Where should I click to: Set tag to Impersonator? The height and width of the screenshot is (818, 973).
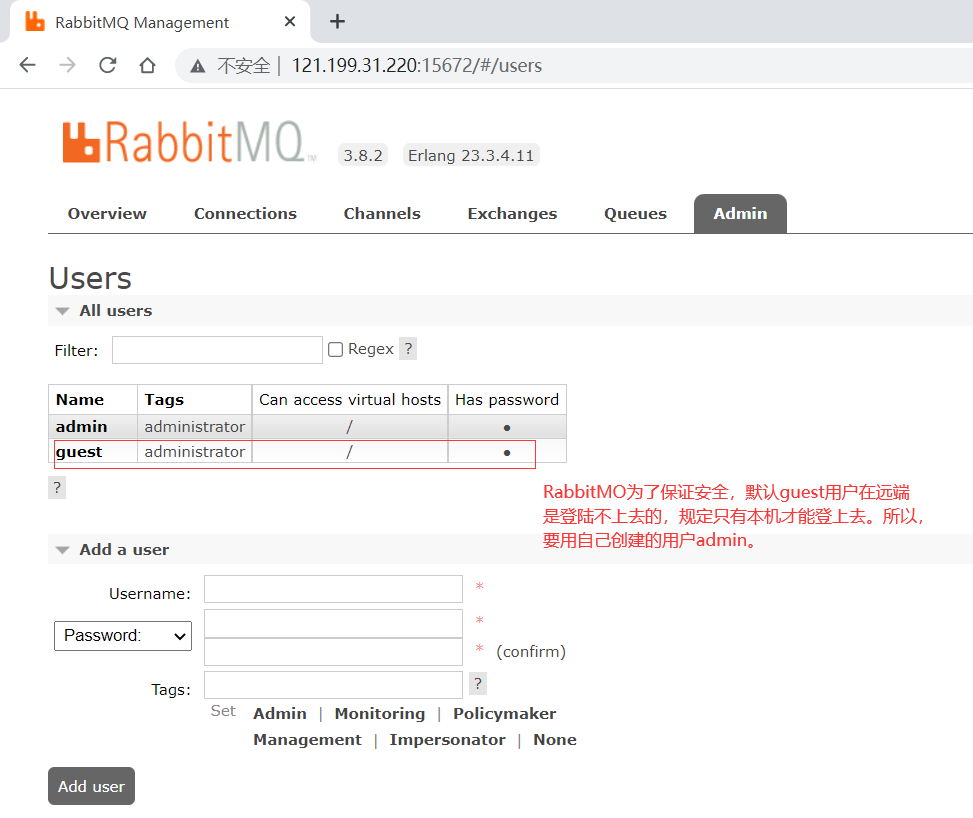pos(447,740)
